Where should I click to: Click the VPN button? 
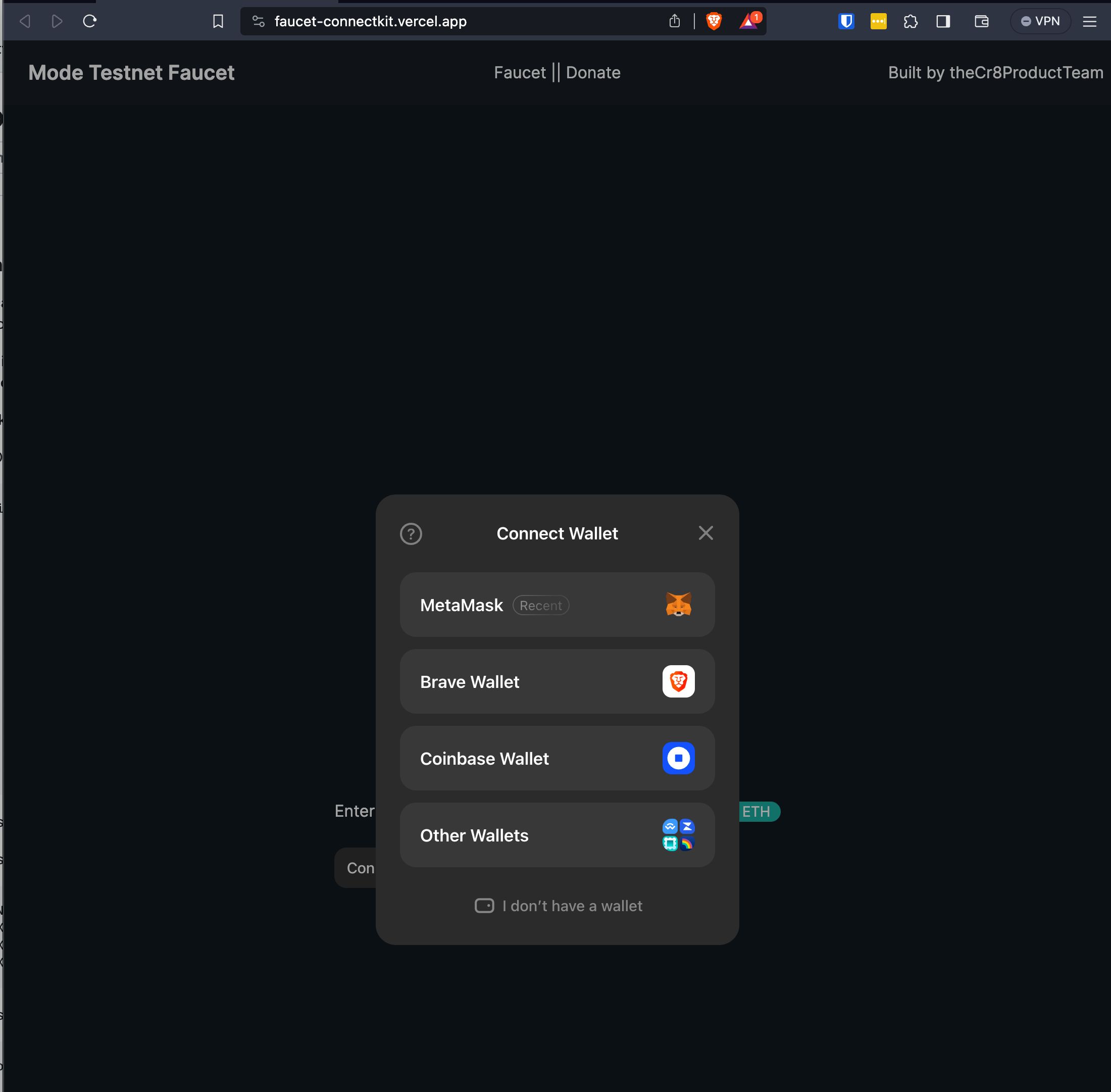pyautogui.click(x=1040, y=21)
